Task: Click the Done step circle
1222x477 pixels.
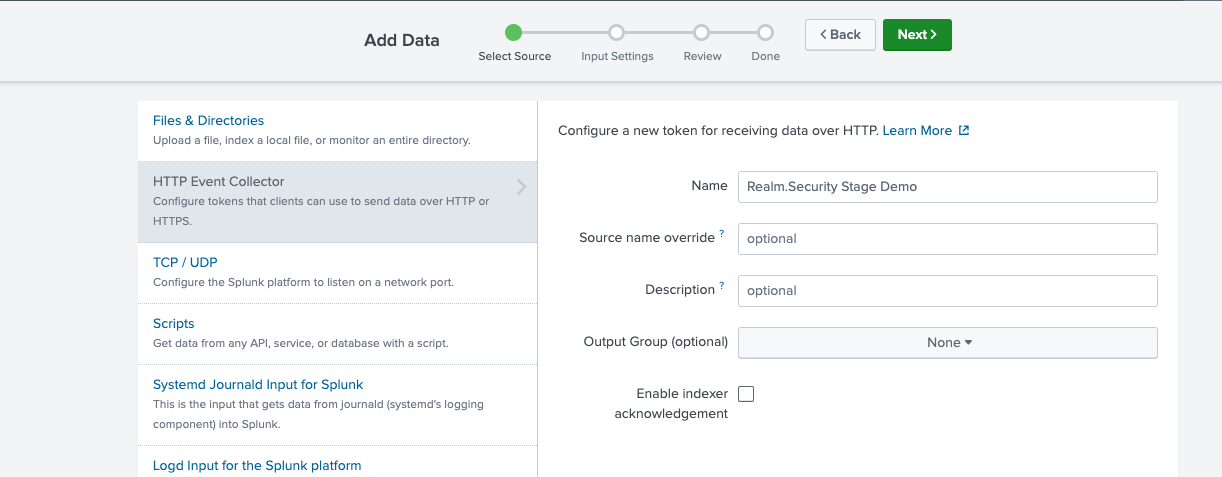Action: (x=765, y=33)
